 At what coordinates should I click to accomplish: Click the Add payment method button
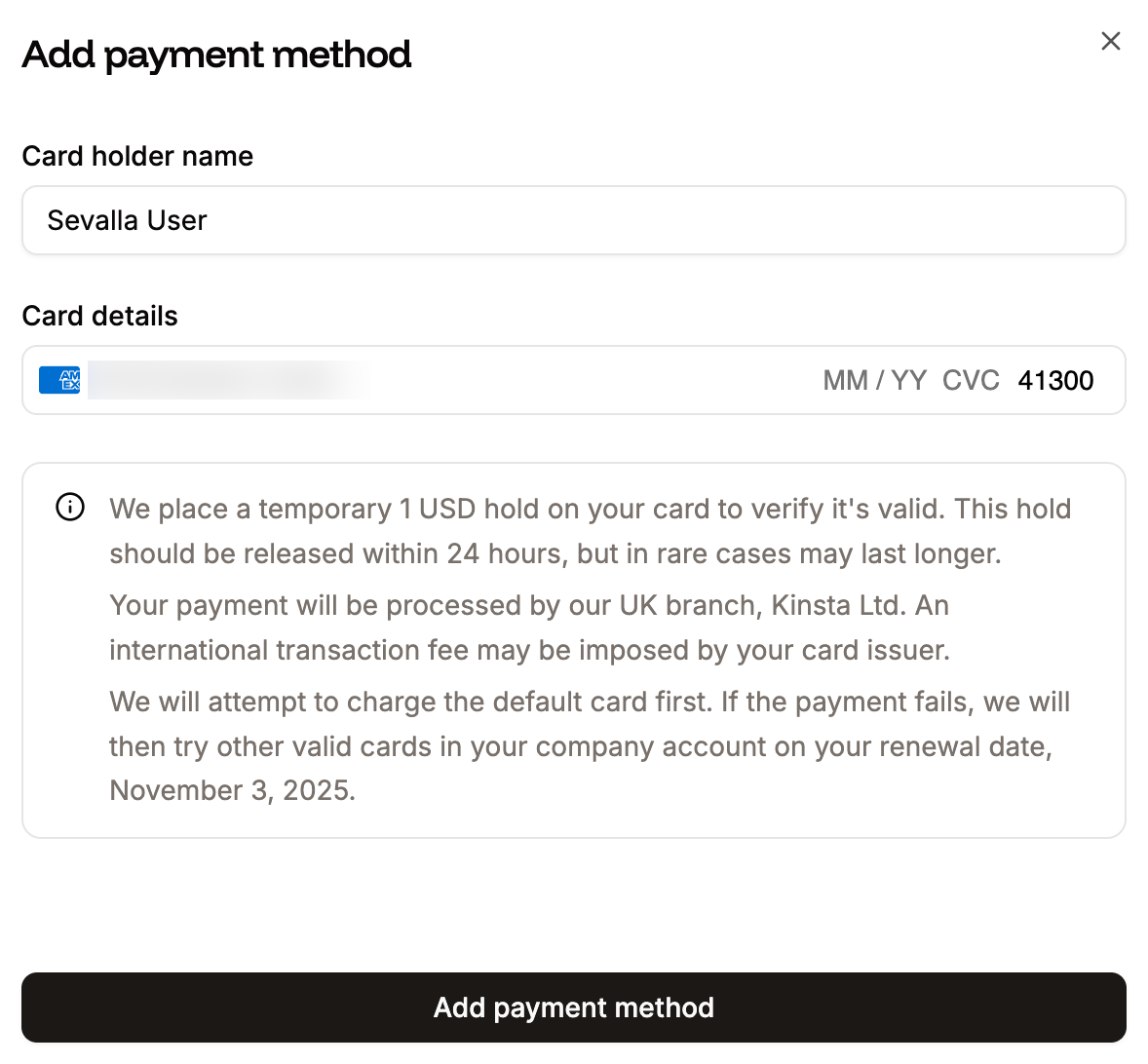pyautogui.click(x=573, y=1007)
